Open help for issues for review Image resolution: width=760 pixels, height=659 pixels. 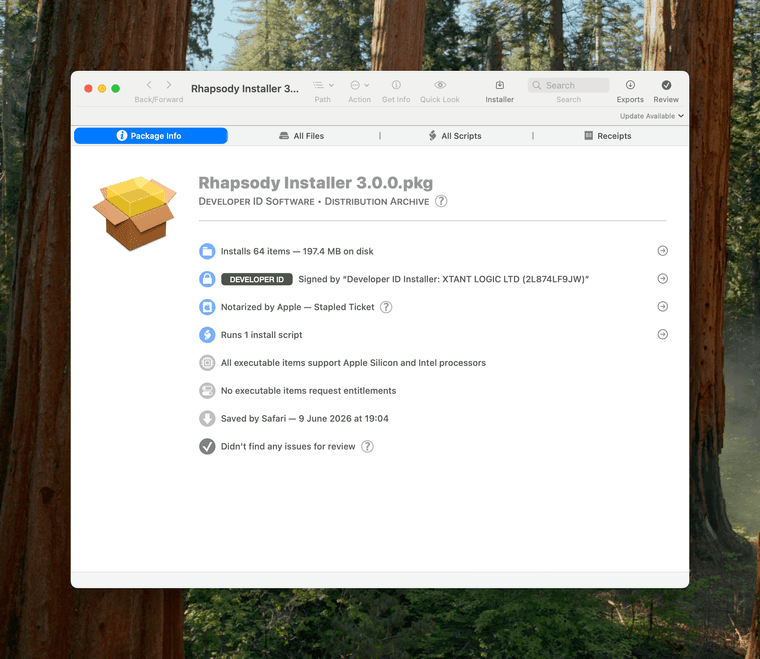click(367, 446)
